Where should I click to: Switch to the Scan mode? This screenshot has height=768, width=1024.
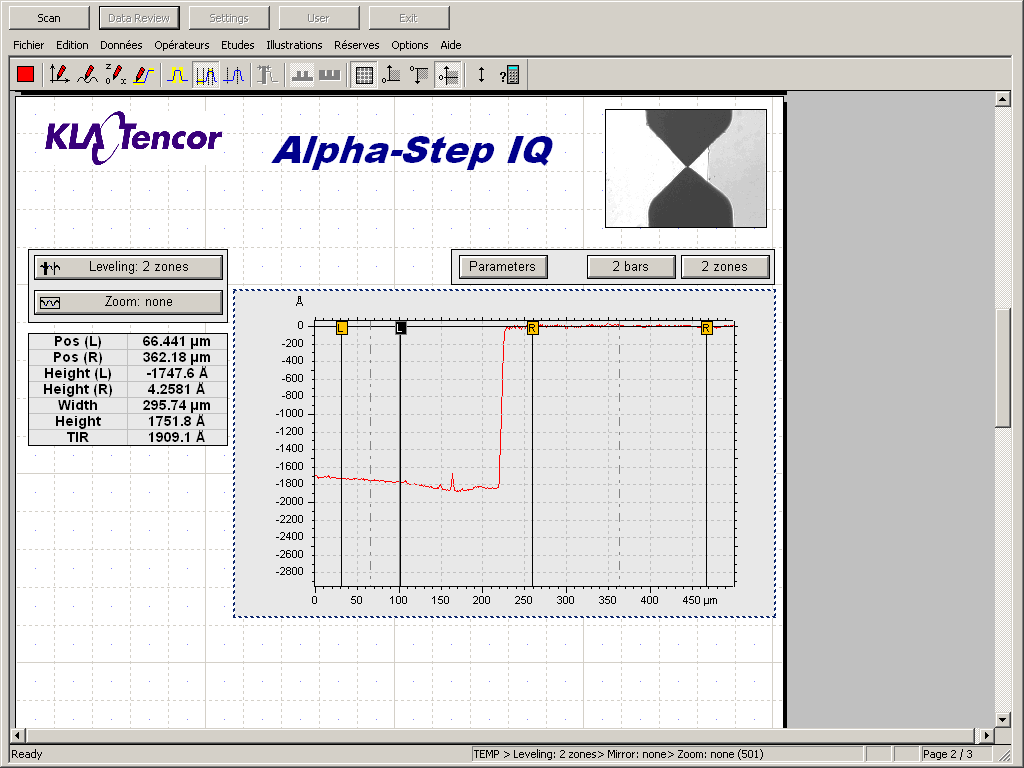pyautogui.click(x=49, y=18)
